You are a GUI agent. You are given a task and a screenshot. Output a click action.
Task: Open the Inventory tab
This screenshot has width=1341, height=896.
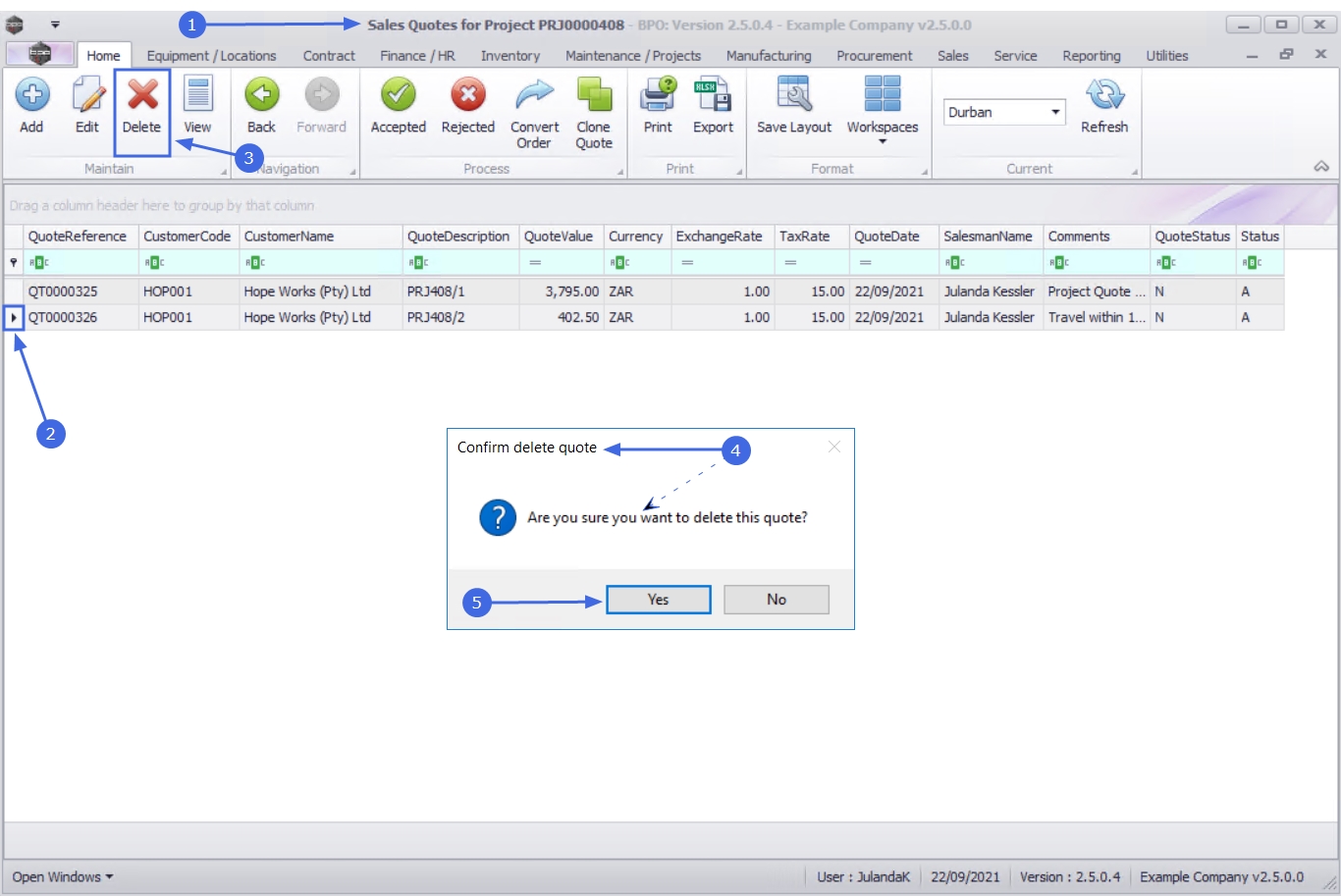510,56
